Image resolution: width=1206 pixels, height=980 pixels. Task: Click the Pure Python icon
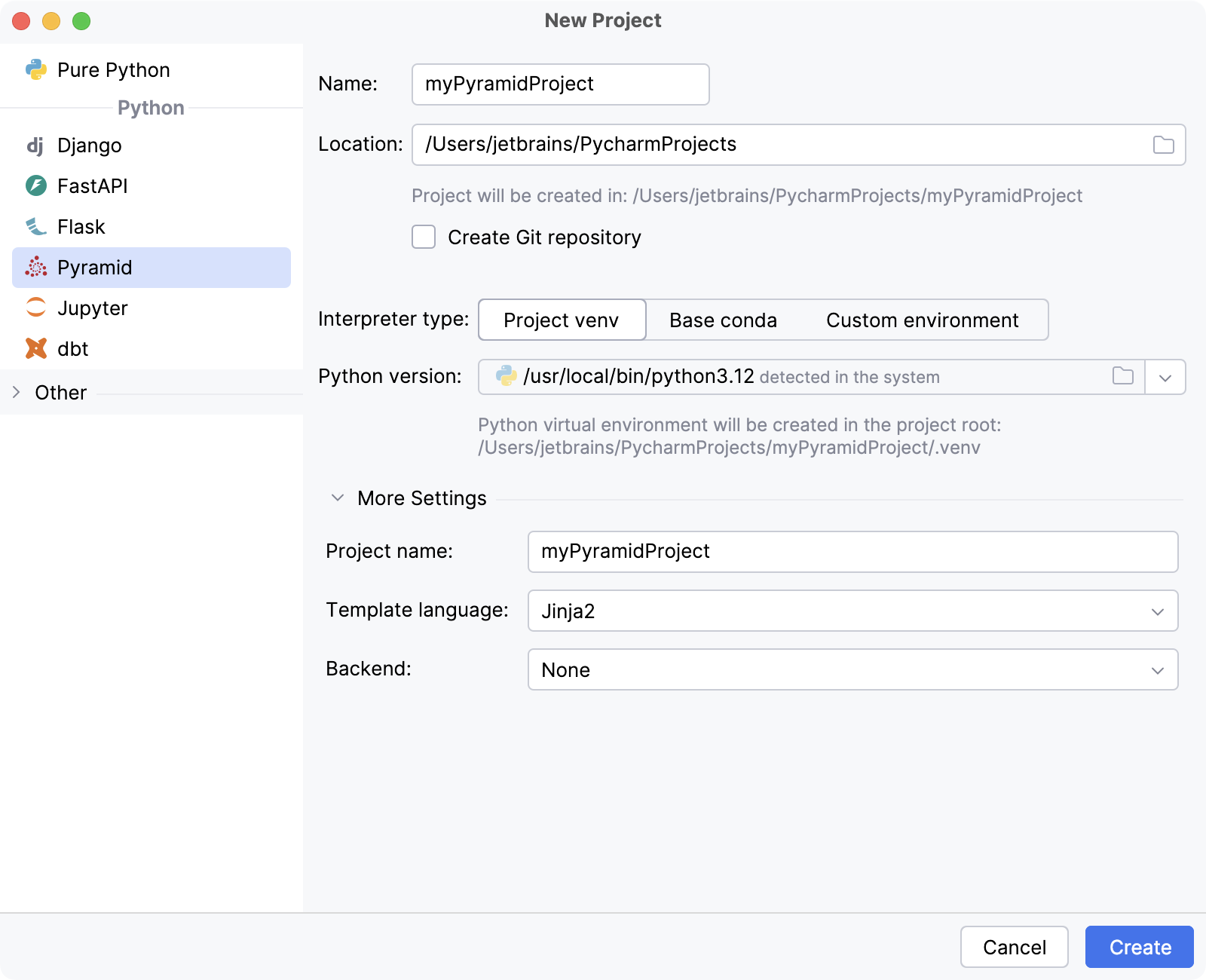(35, 70)
